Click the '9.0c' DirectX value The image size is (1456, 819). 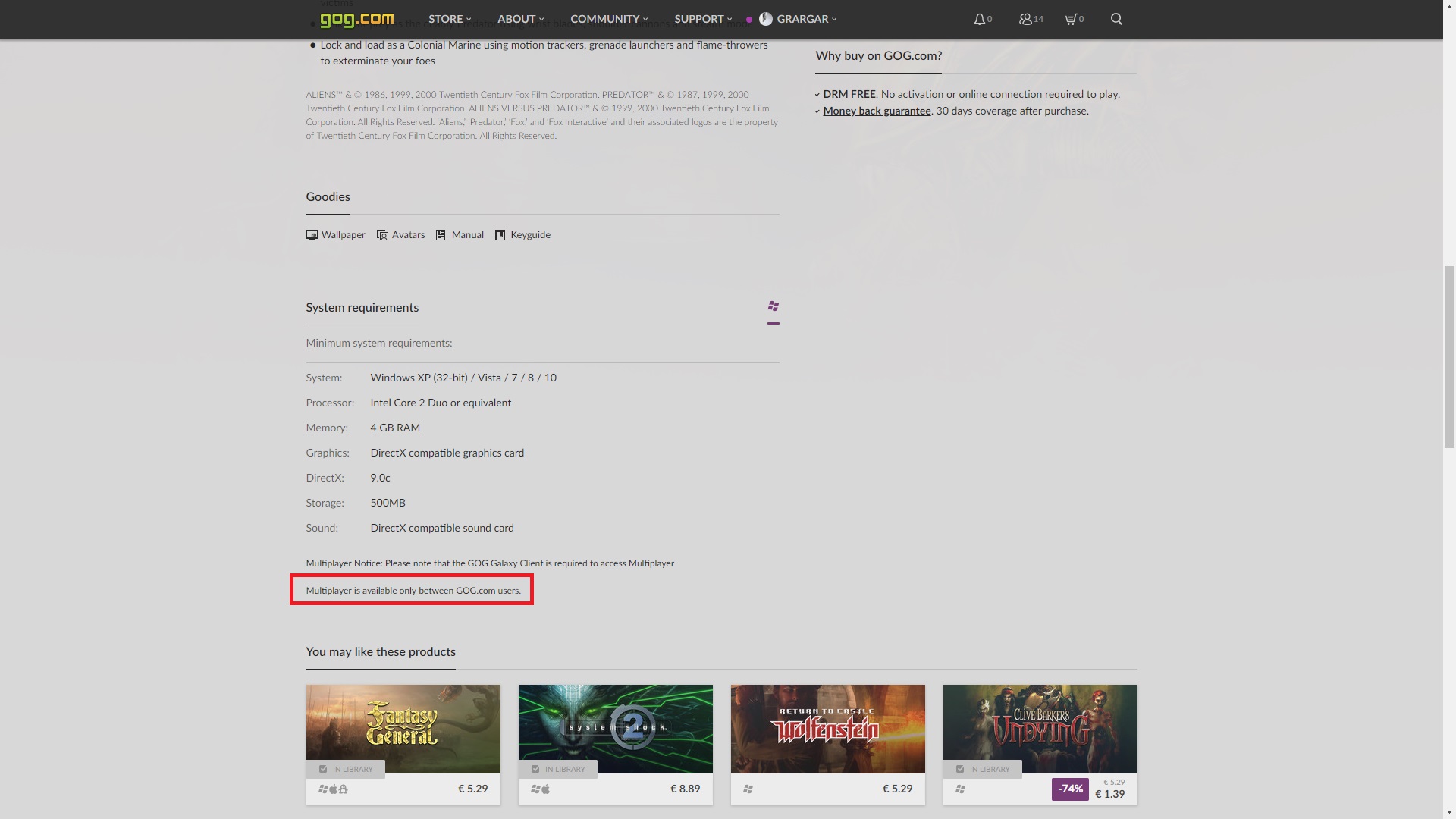pyautogui.click(x=381, y=478)
